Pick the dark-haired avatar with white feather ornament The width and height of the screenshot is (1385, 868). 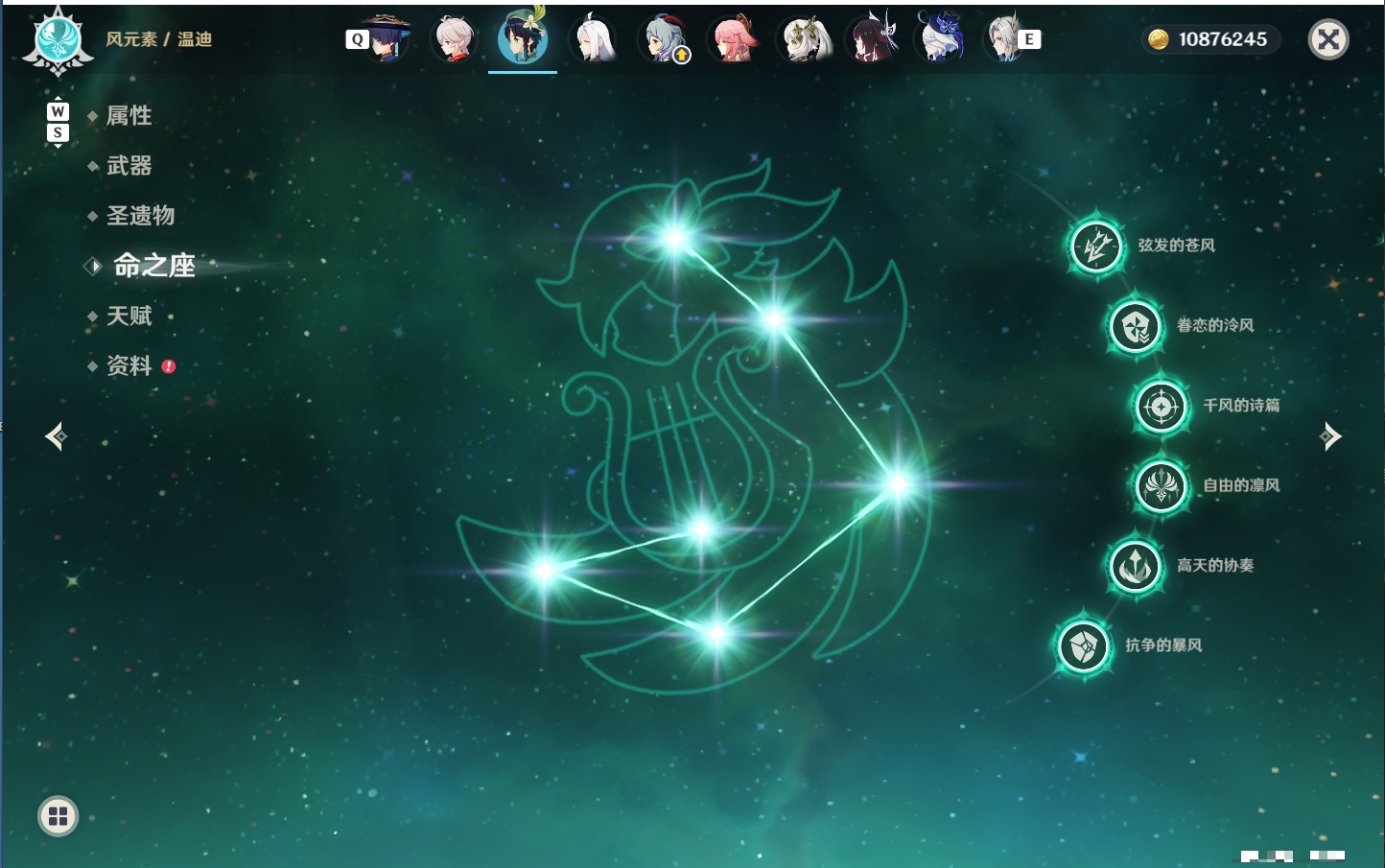(872, 38)
